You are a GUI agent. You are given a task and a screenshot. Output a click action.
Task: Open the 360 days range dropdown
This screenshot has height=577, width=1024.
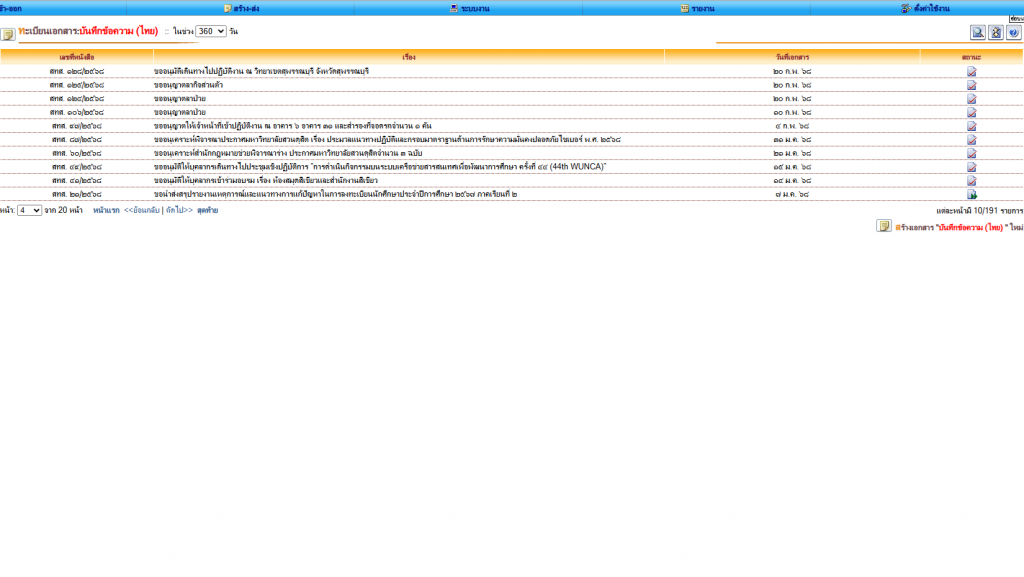click(210, 32)
